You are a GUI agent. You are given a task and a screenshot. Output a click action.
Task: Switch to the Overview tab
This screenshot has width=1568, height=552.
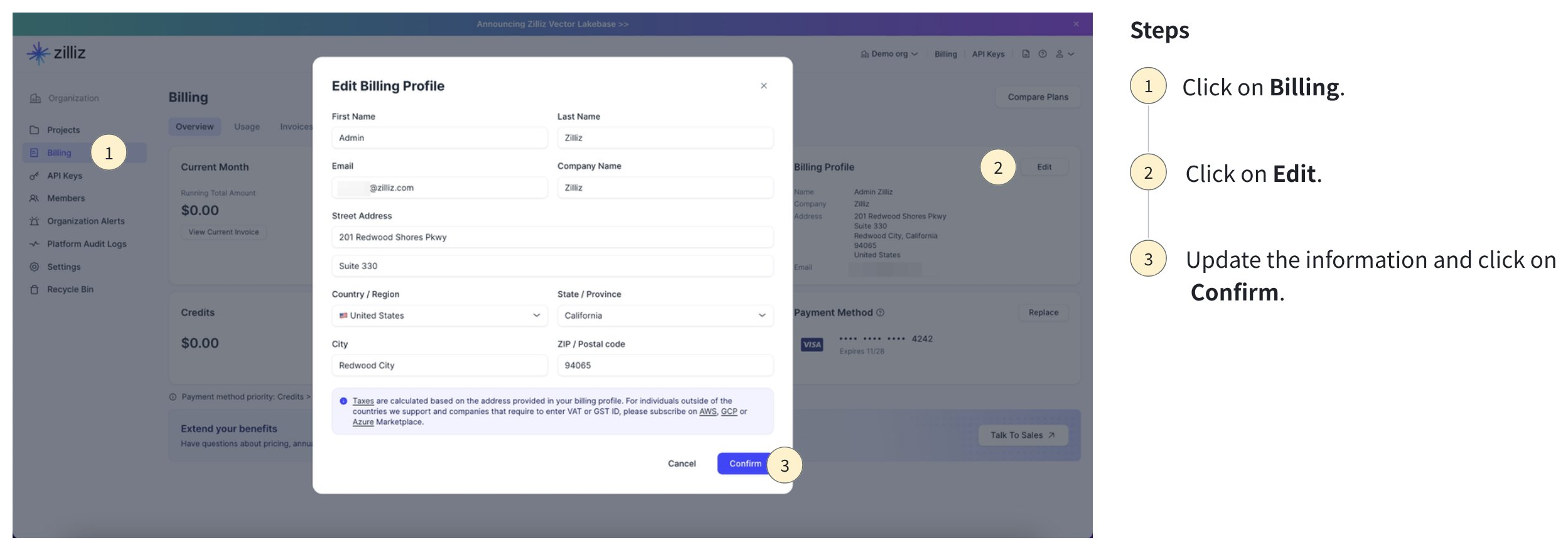pos(195,127)
